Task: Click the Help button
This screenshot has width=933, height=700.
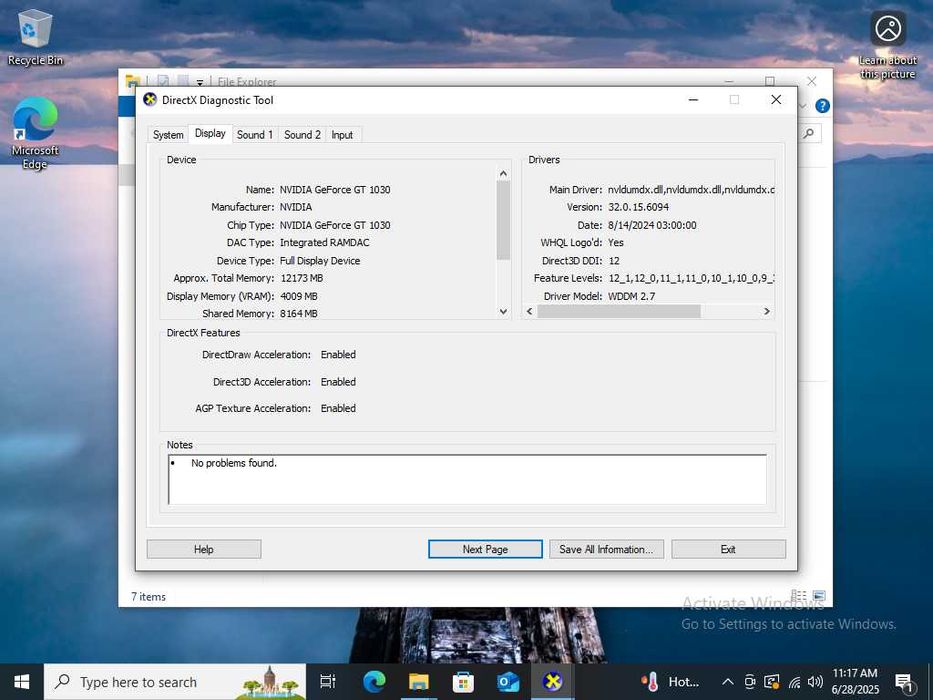Action: (x=203, y=549)
